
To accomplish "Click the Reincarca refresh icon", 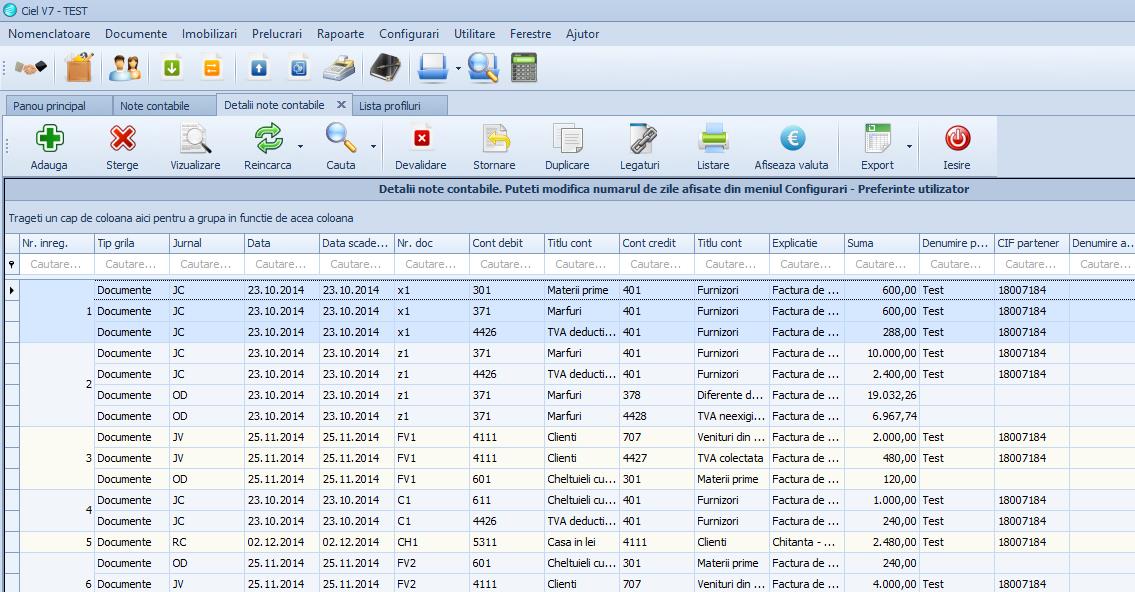I will tap(268, 138).
